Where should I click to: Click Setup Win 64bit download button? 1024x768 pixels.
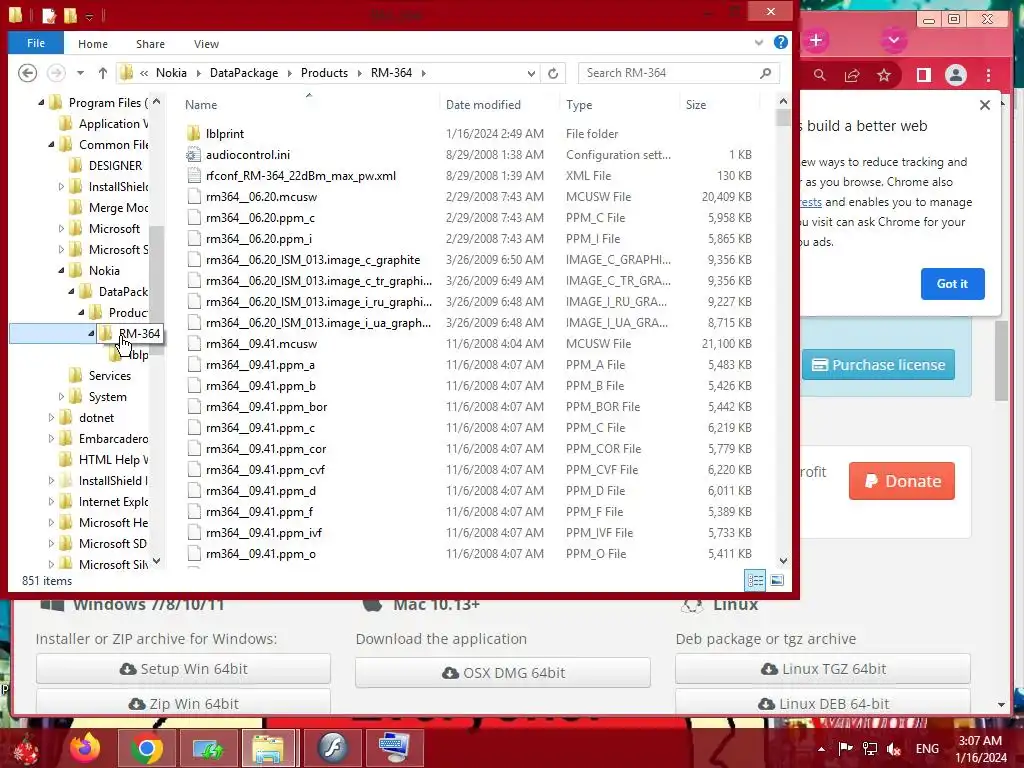184,669
